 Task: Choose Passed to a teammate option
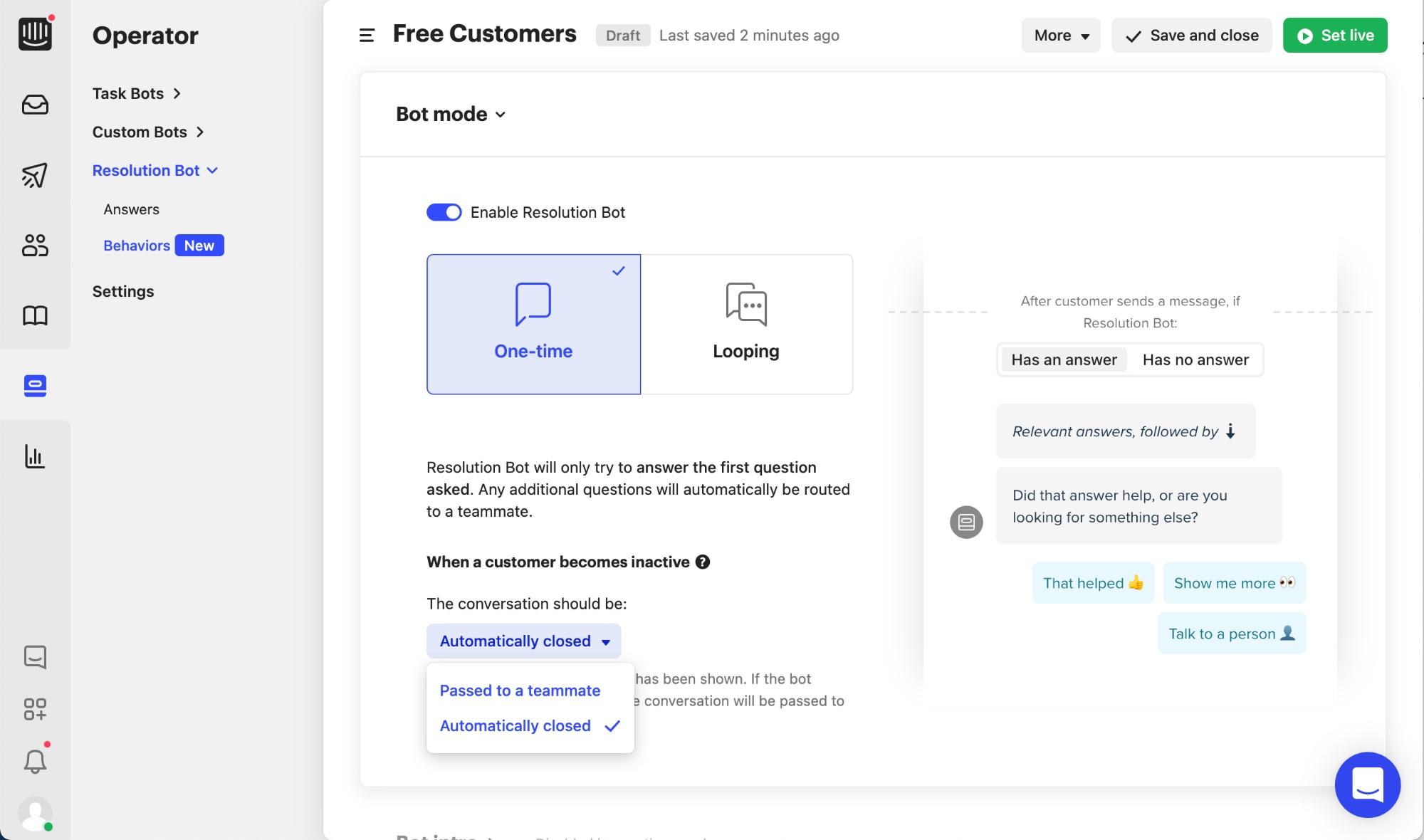519,690
